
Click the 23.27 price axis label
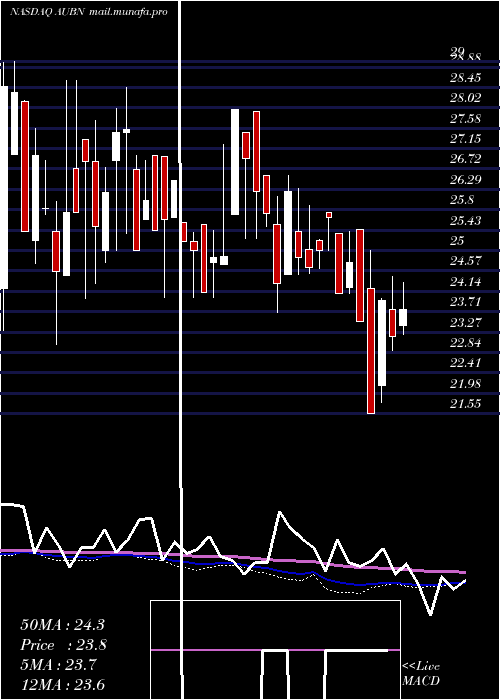click(x=465, y=322)
